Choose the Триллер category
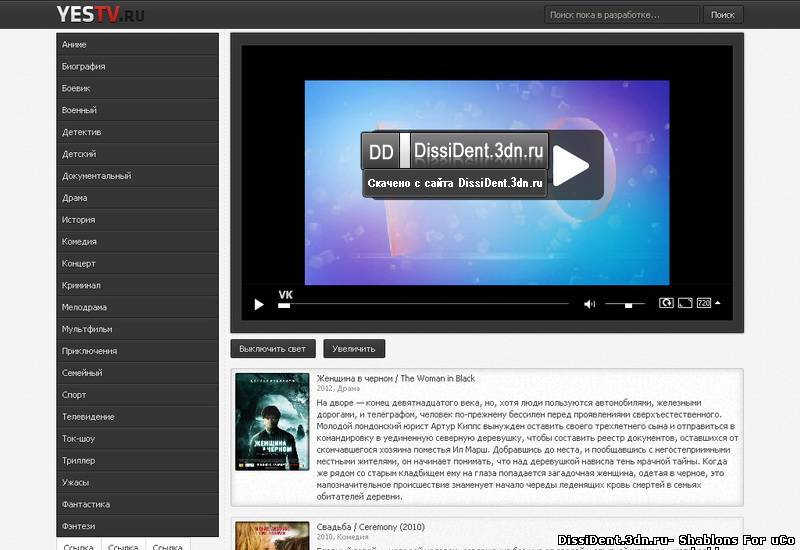The width and height of the screenshot is (800, 550). click(x=138, y=461)
